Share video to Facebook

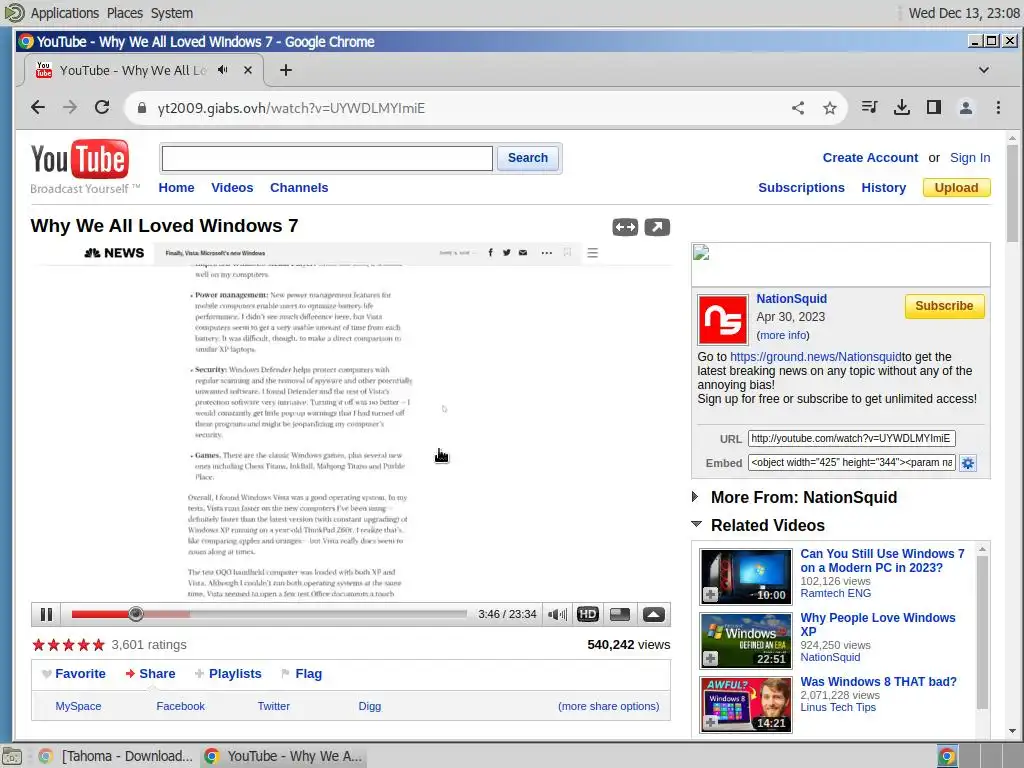pyautogui.click(x=180, y=706)
